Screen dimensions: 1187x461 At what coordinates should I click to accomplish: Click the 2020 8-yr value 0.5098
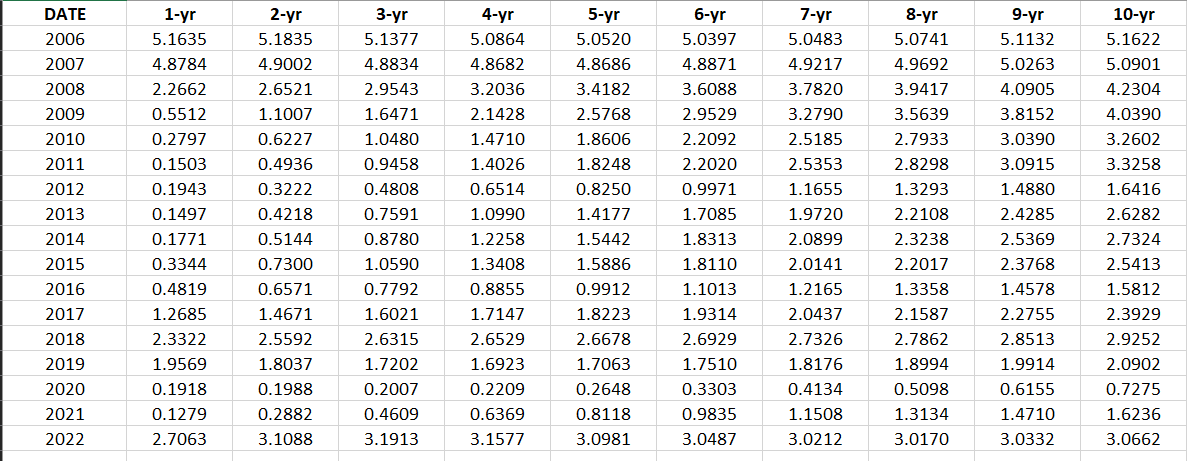921,389
